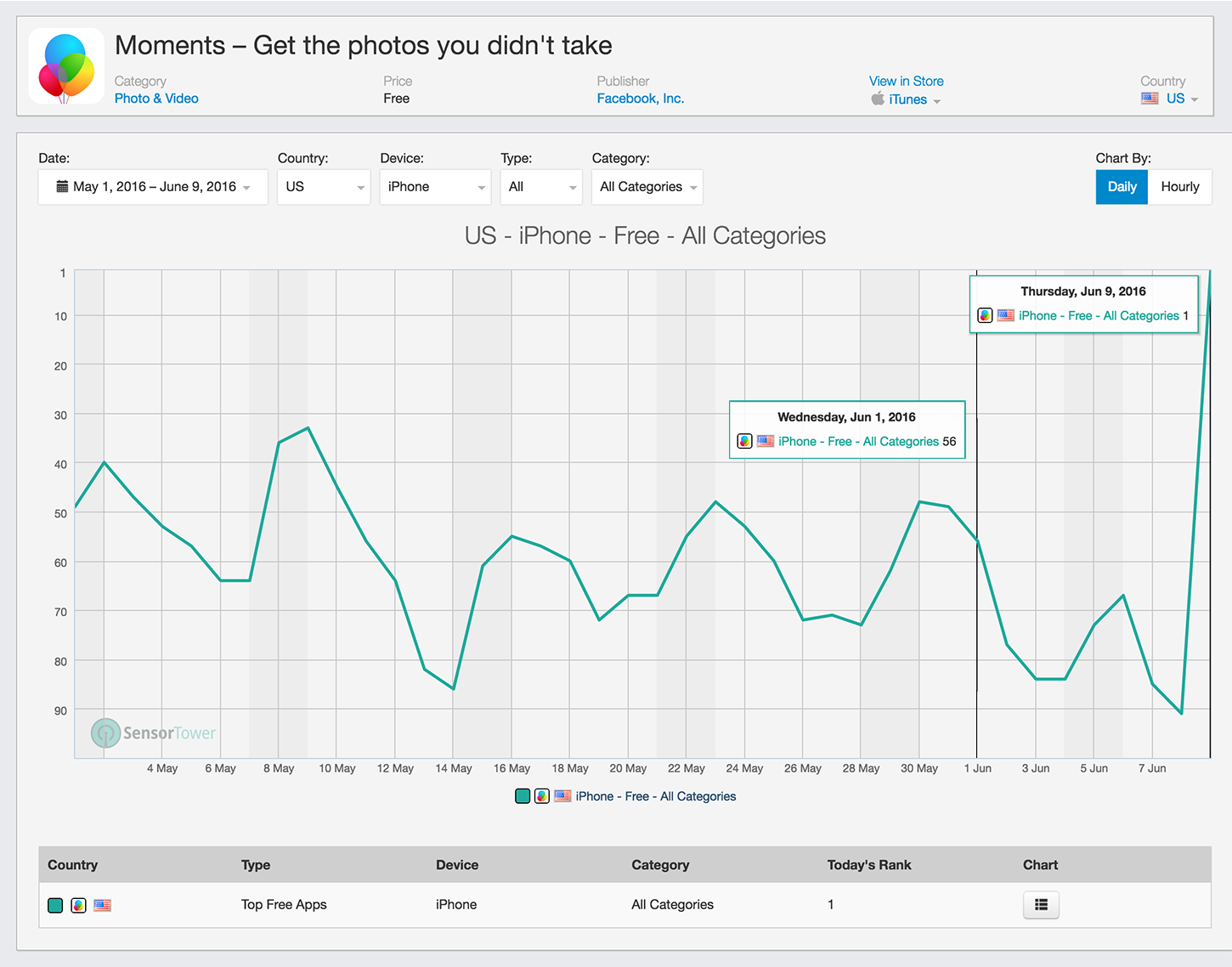Expand the Device dropdown showing iPhone
The width and height of the screenshot is (1232, 967).
click(x=435, y=187)
